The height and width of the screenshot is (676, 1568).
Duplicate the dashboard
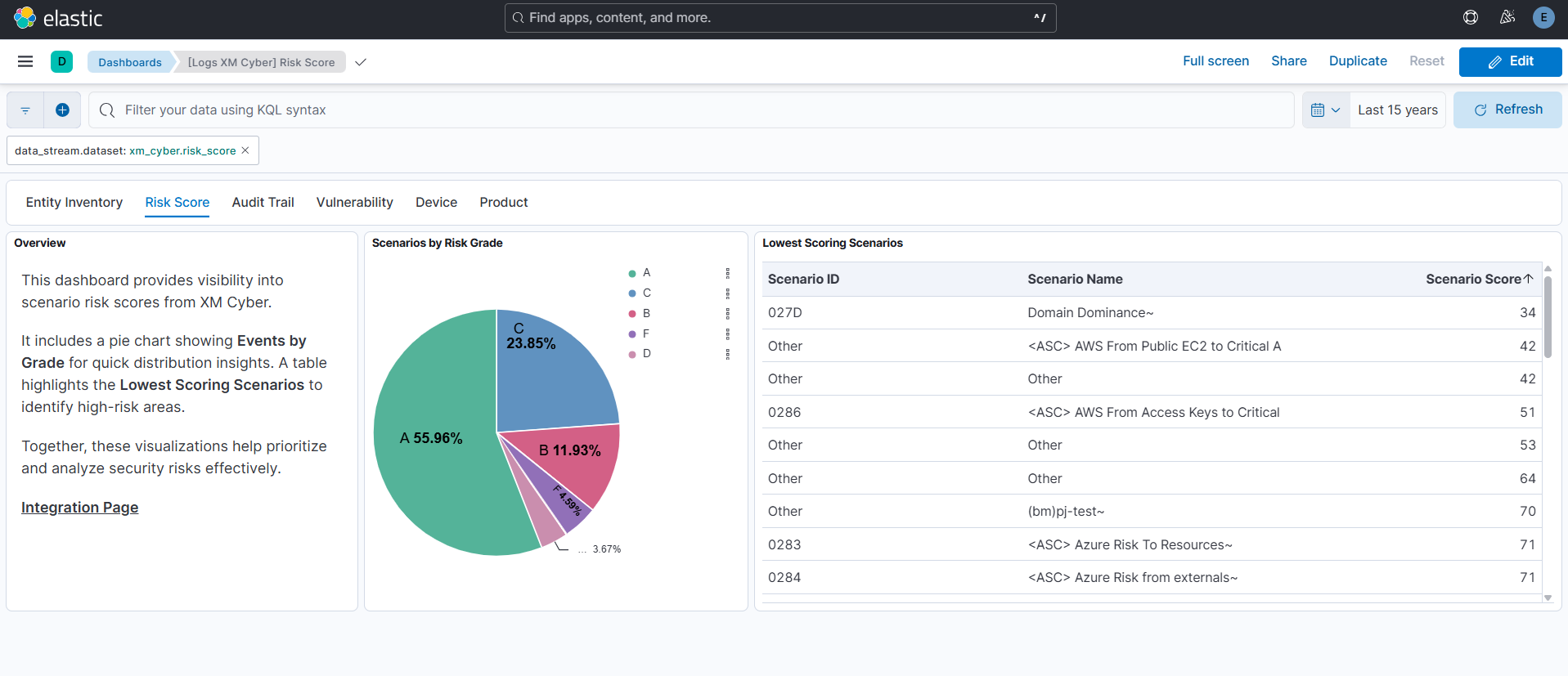[x=1358, y=61]
